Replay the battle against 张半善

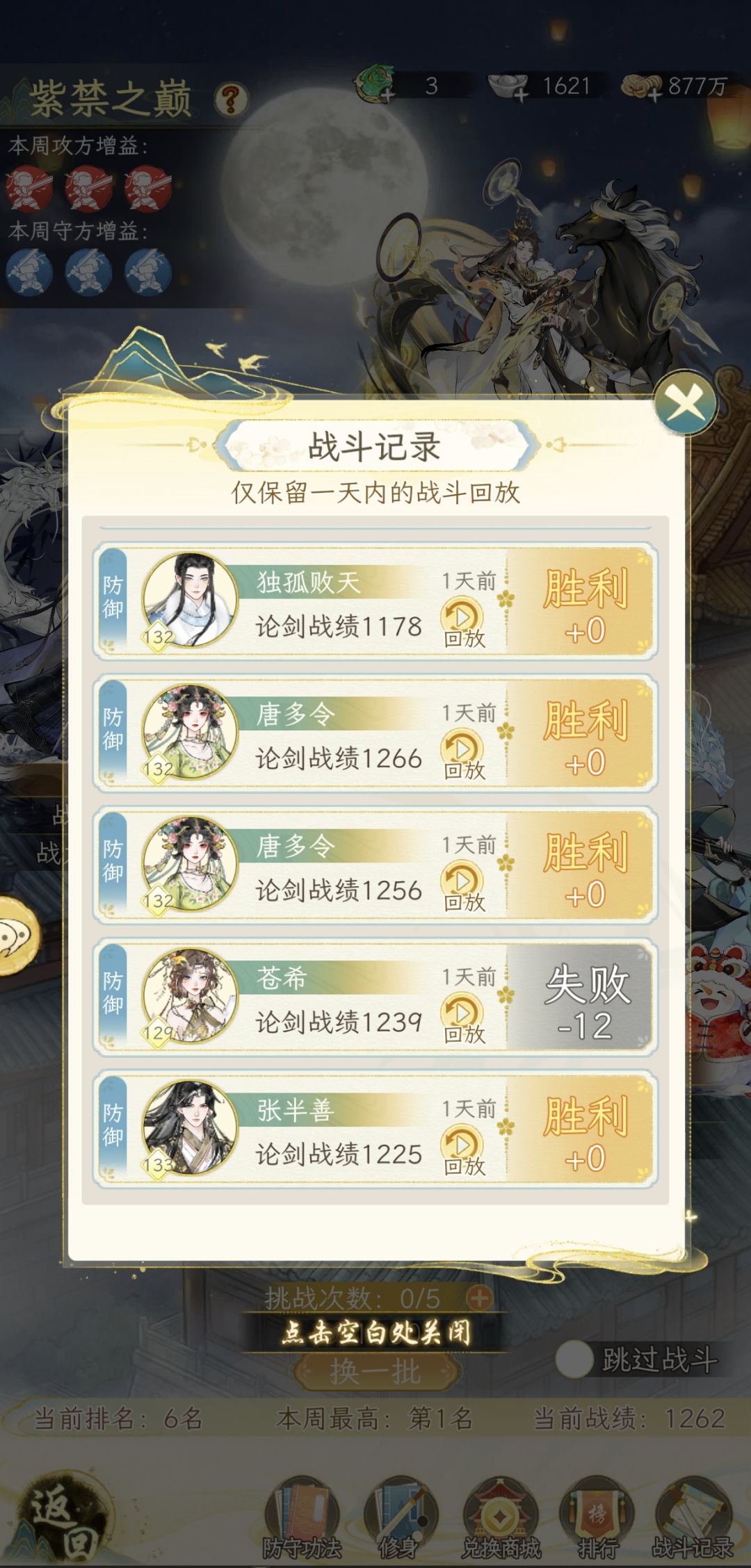click(x=464, y=1152)
